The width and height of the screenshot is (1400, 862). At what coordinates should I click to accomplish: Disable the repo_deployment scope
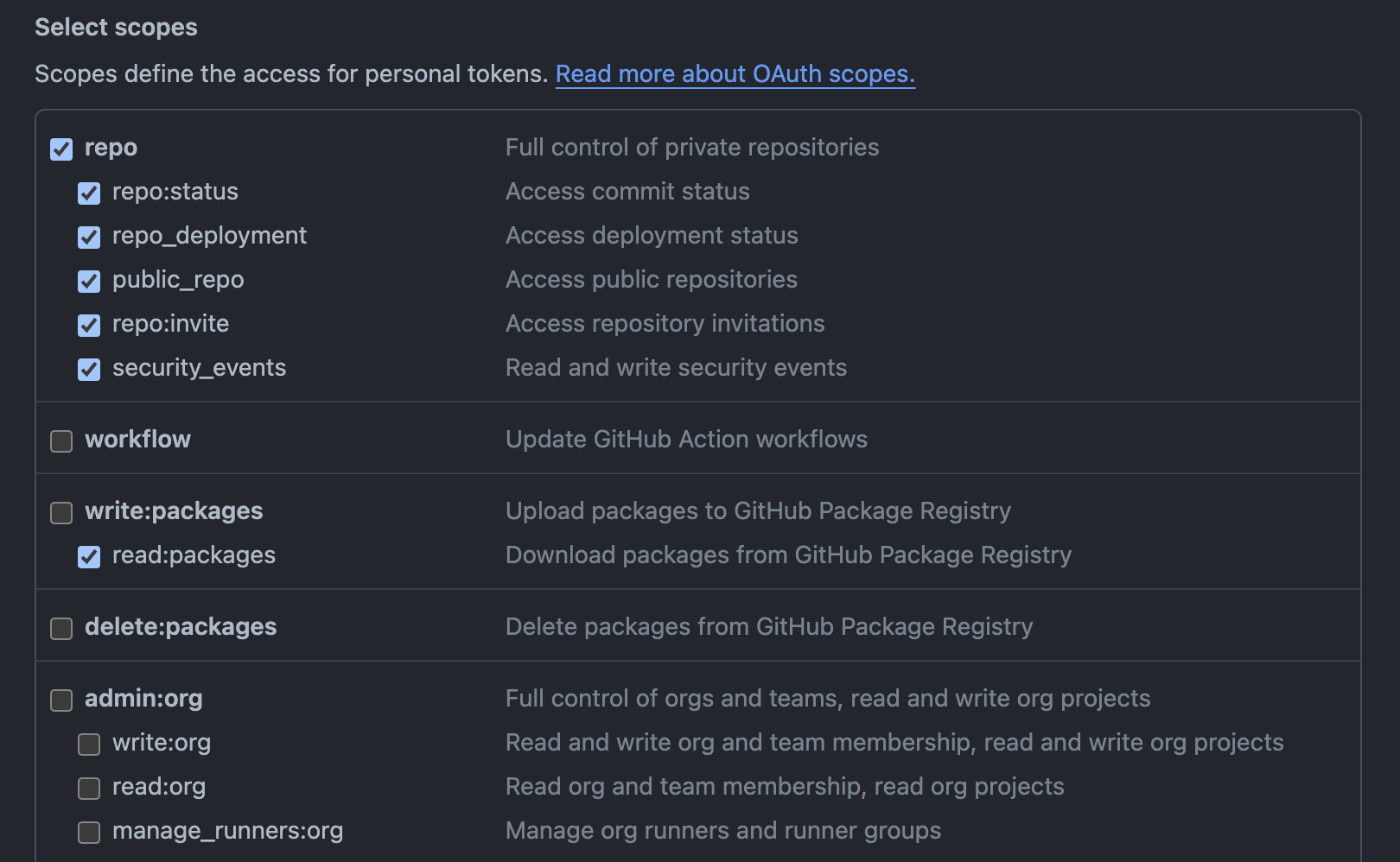(x=89, y=238)
